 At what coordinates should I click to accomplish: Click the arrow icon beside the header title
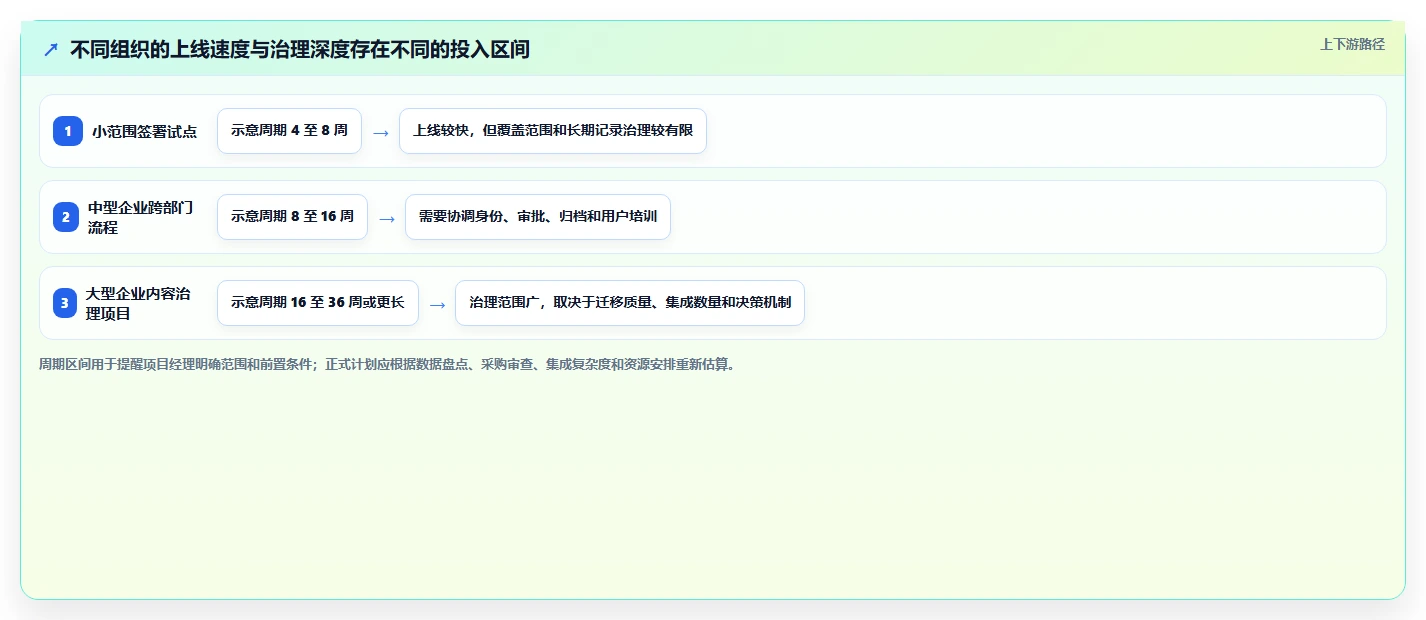point(51,49)
